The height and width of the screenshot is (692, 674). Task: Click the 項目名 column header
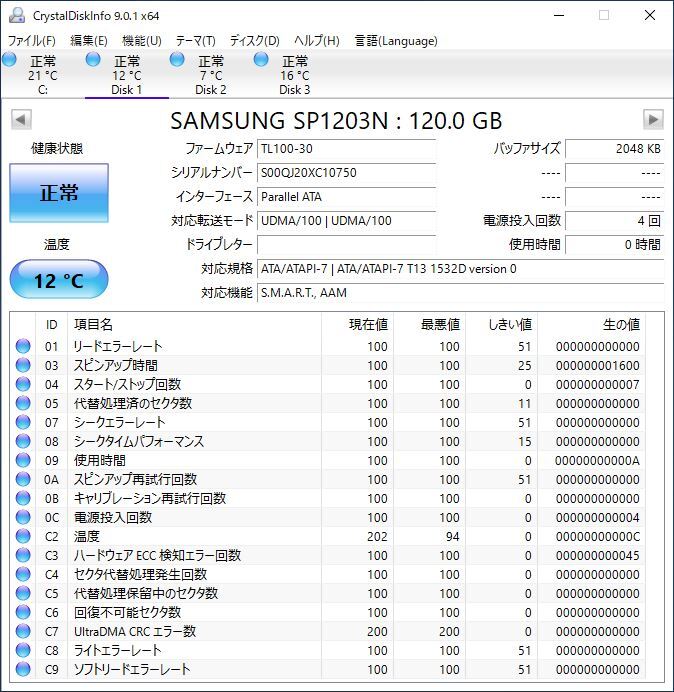[194, 325]
